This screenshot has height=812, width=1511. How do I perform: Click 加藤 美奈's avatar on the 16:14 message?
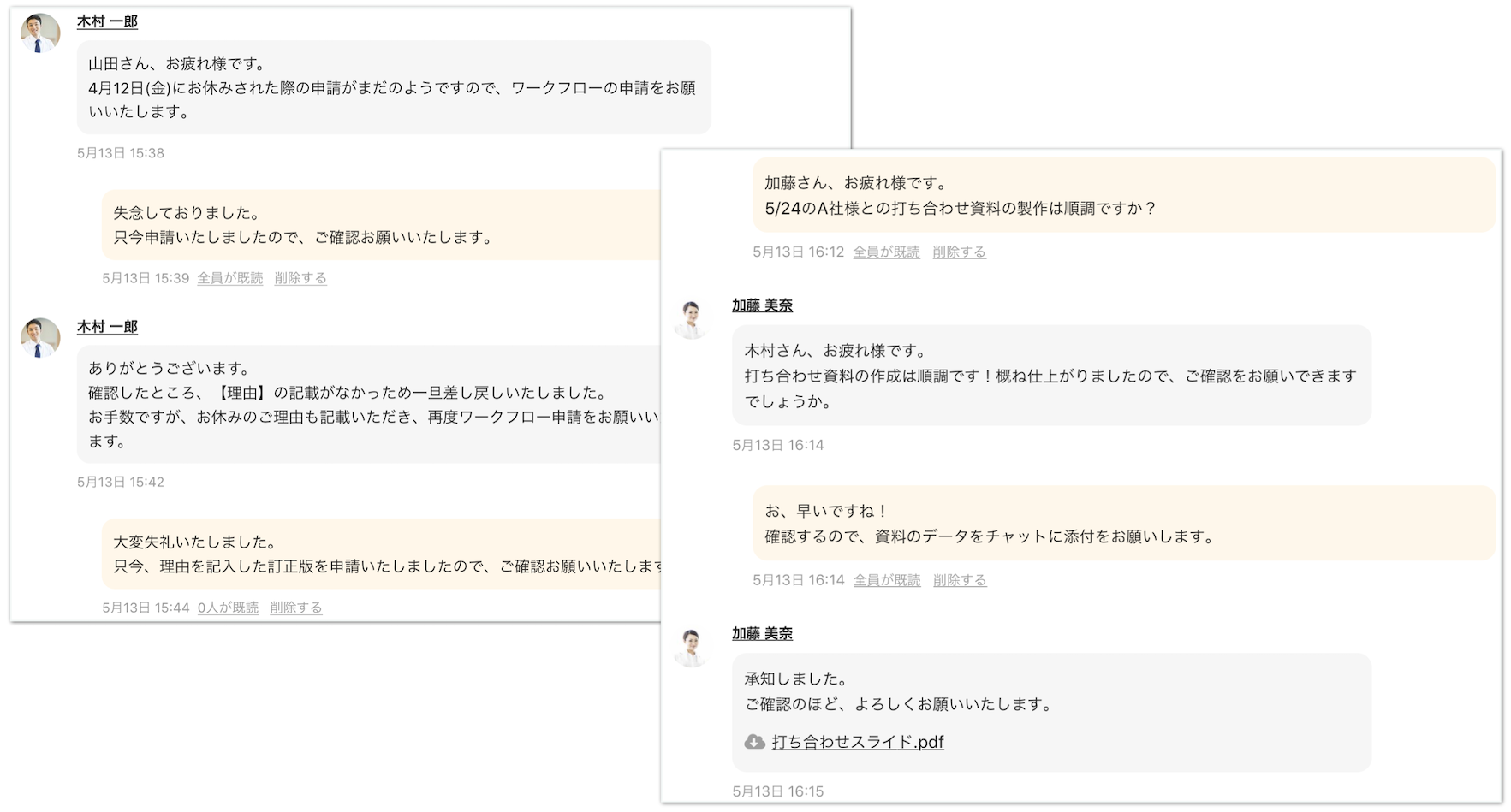(x=691, y=319)
